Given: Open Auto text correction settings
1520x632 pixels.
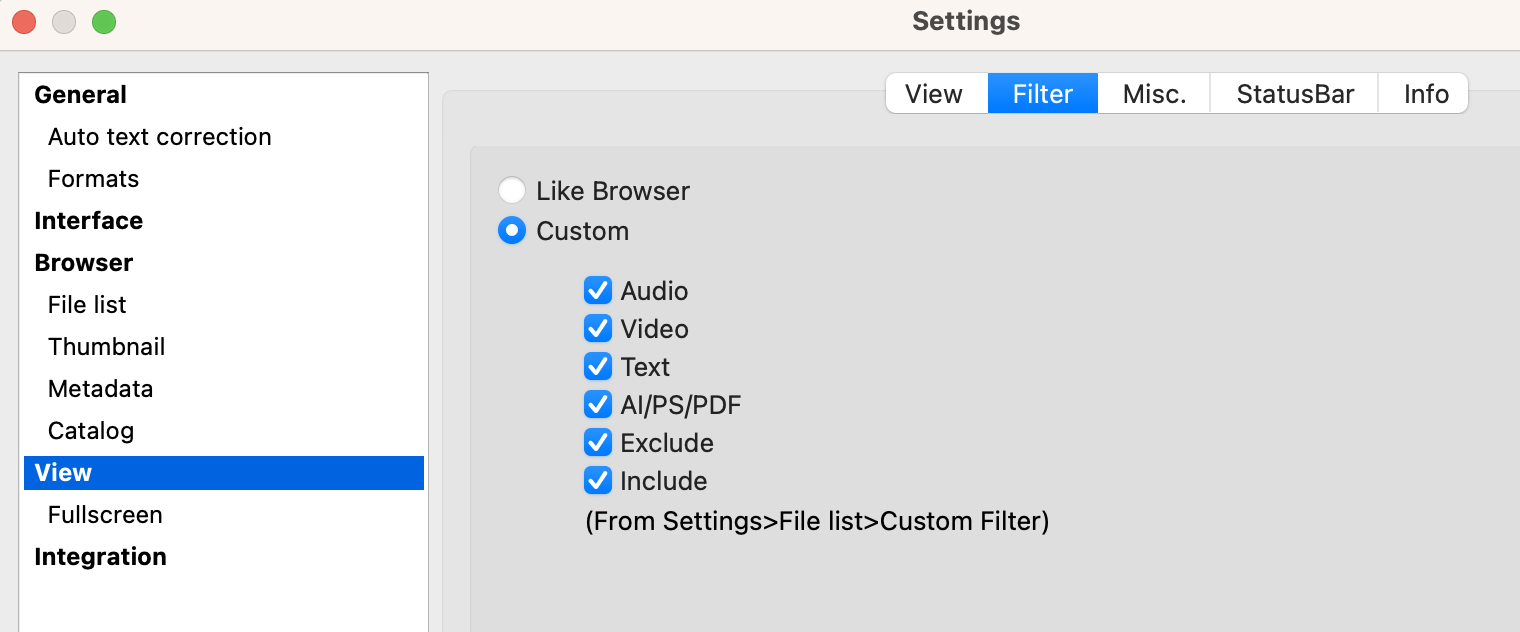Looking at the screenshot, I should (160, 137).
